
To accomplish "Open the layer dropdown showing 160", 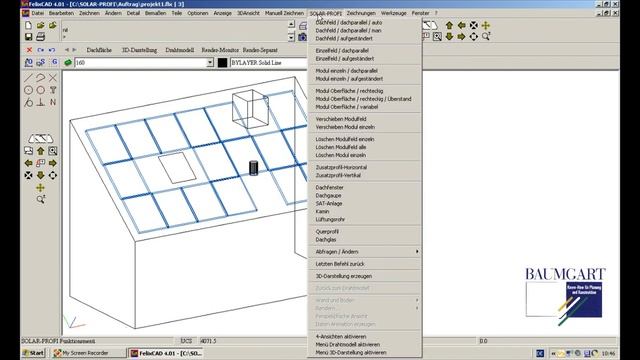I will pos(210,62).
